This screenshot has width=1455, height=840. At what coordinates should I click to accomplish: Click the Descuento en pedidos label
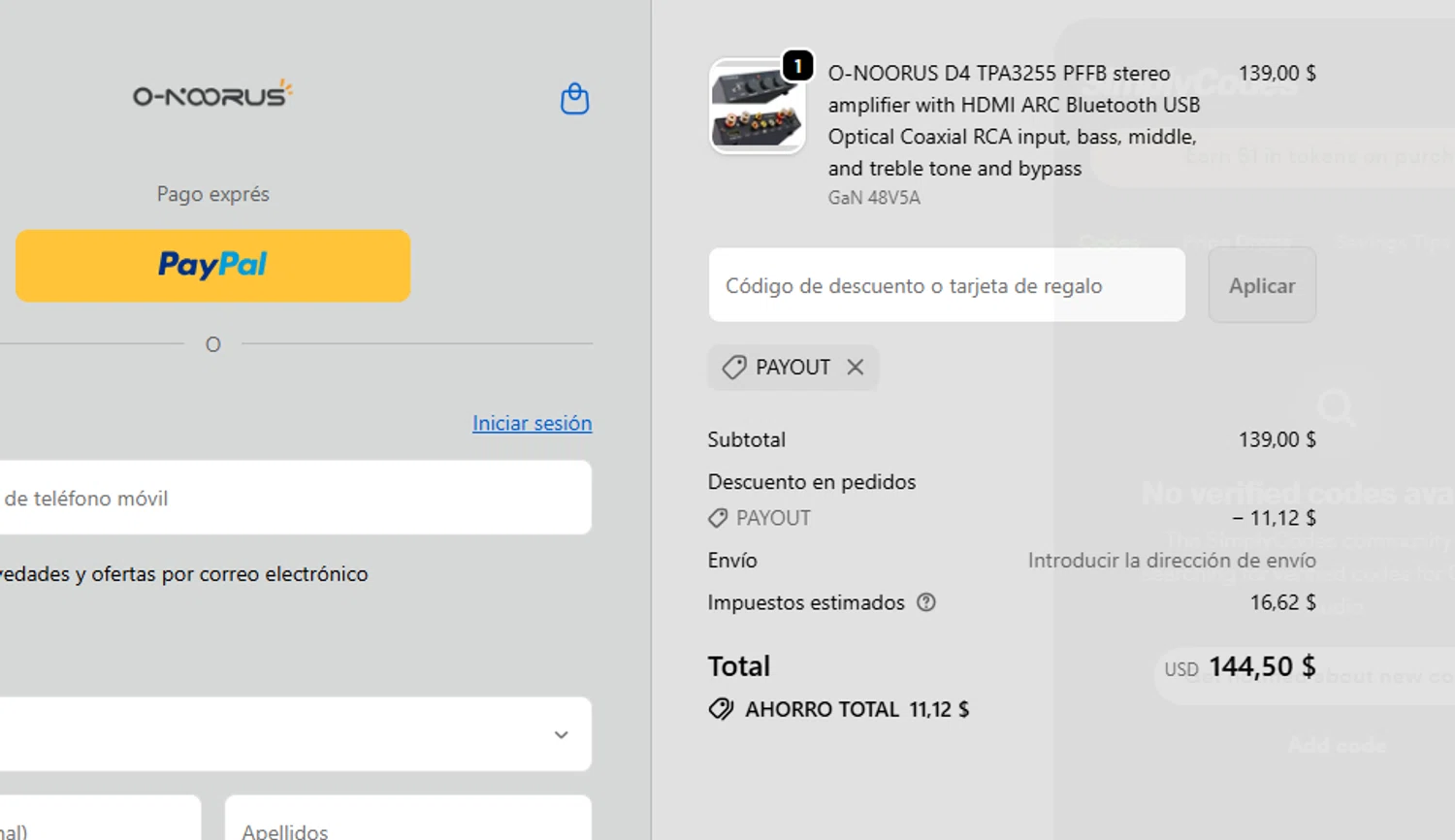tap(812, 482)
